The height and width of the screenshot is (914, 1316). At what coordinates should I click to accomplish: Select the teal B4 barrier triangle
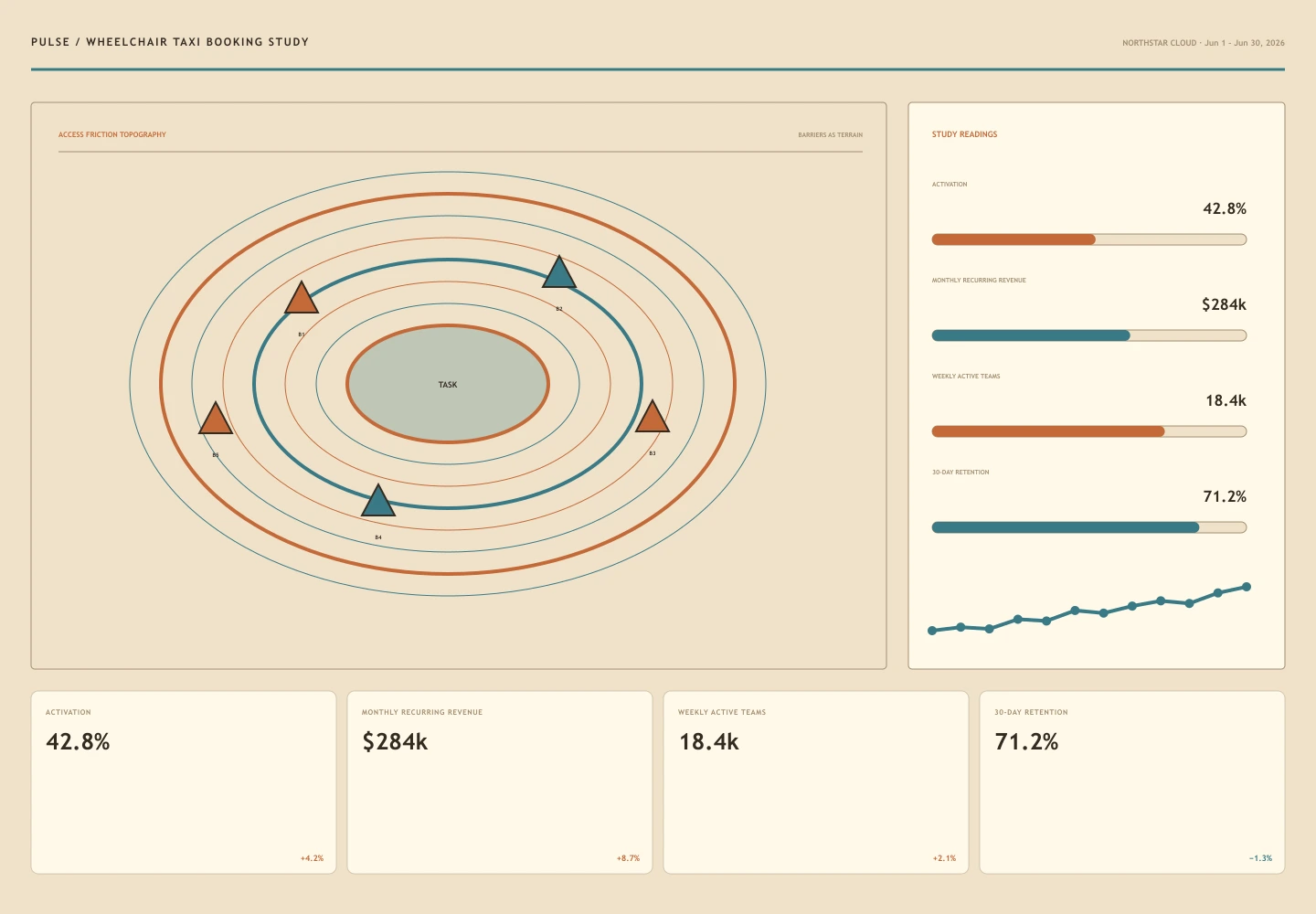coord(378,503)
